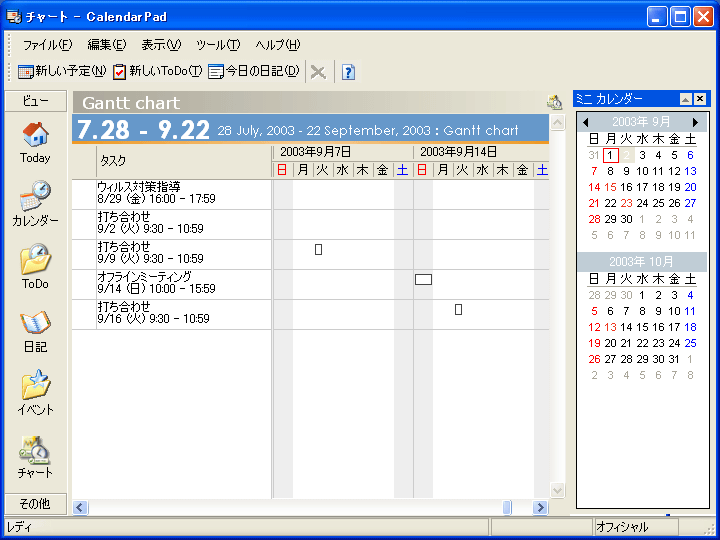Click the Gantt chart header settings icon

pyautogui.click(x=555, y=102)
